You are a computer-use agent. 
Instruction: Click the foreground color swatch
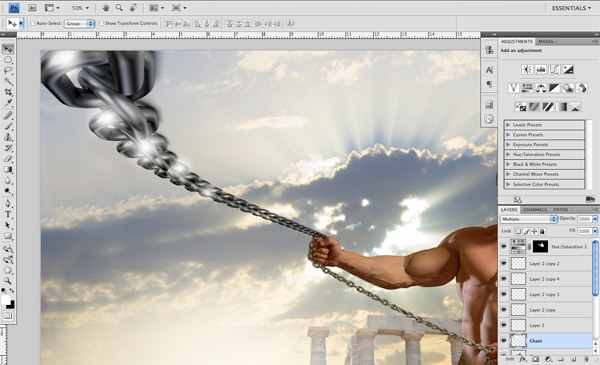(5, 300)
